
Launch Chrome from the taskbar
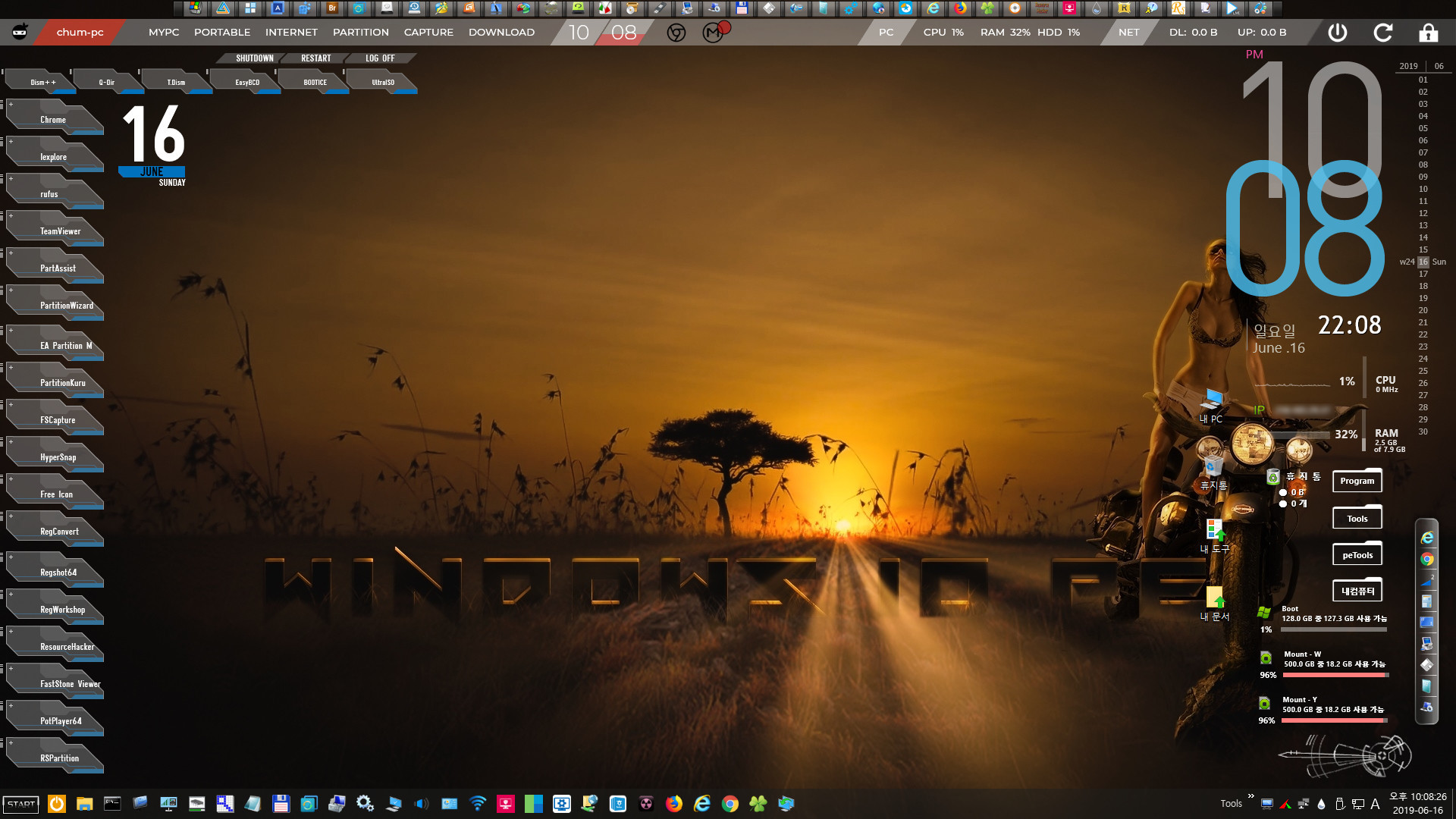730,804
